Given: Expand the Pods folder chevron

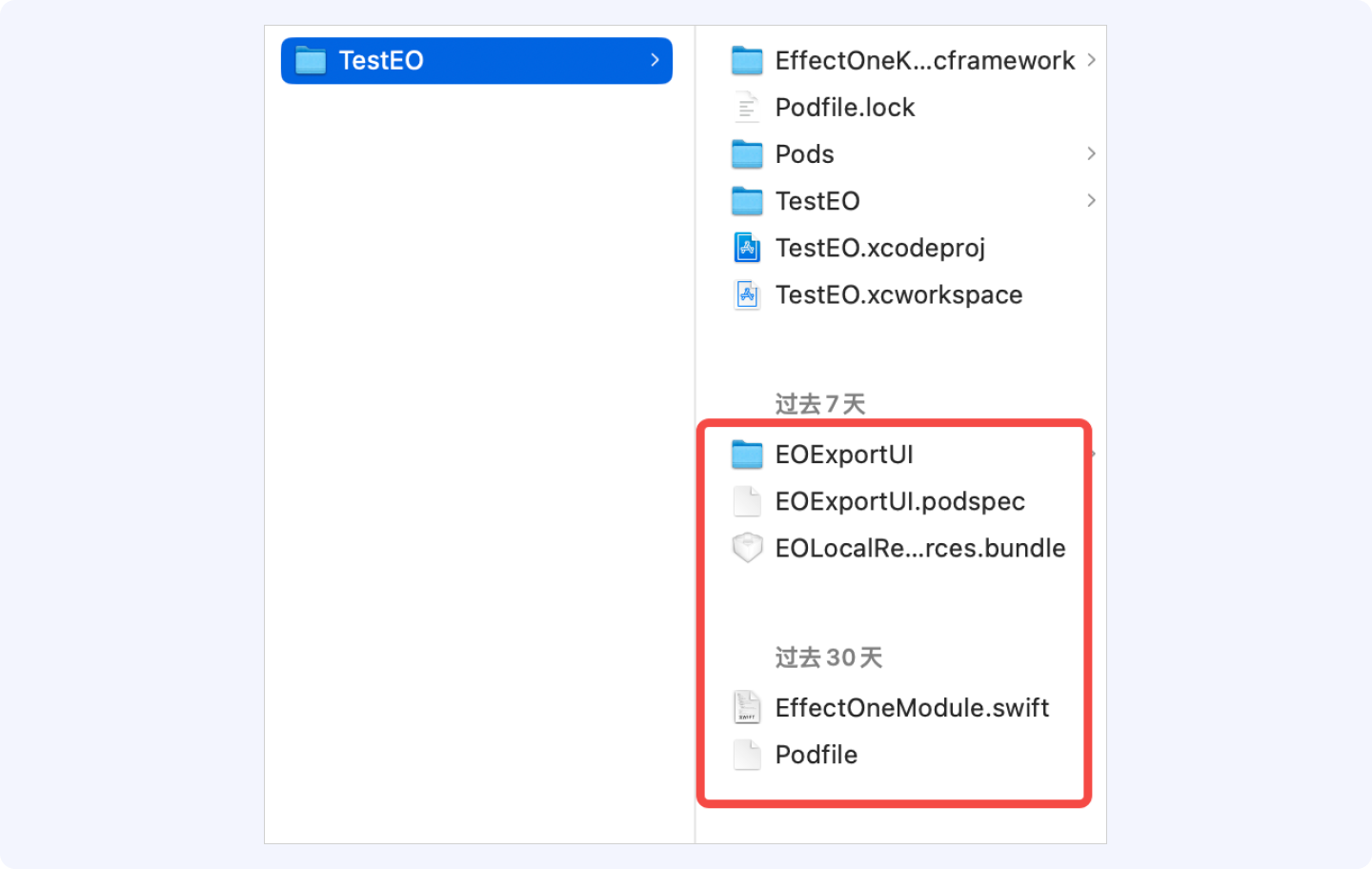Looking at the screenshot, I should pyautogui.click(x=1091, y=153).
